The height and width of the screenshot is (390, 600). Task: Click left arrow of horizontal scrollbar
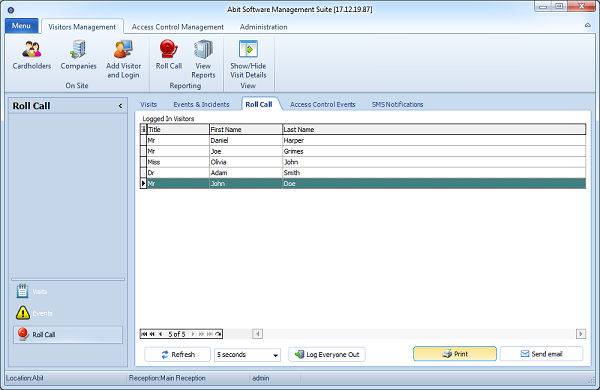tap(258, 334)
